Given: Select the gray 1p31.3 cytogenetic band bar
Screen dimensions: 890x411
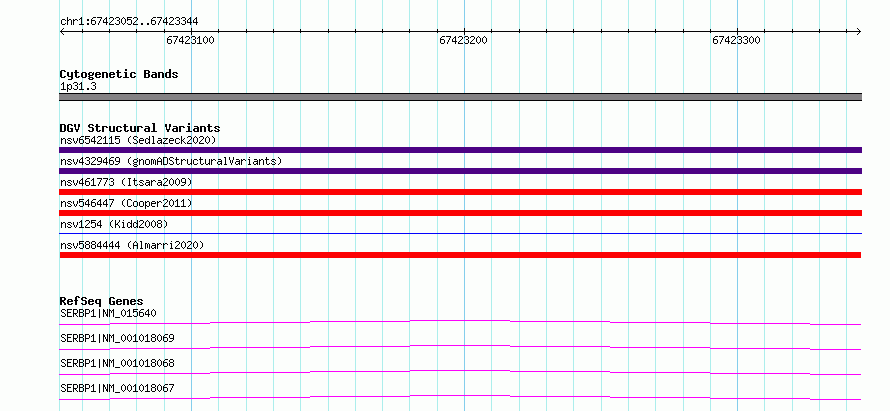Looking at the screenshot, I should coord(460,97).
